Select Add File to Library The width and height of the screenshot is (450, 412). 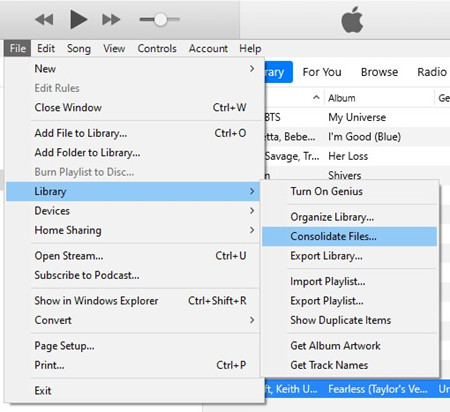point(133,133)
